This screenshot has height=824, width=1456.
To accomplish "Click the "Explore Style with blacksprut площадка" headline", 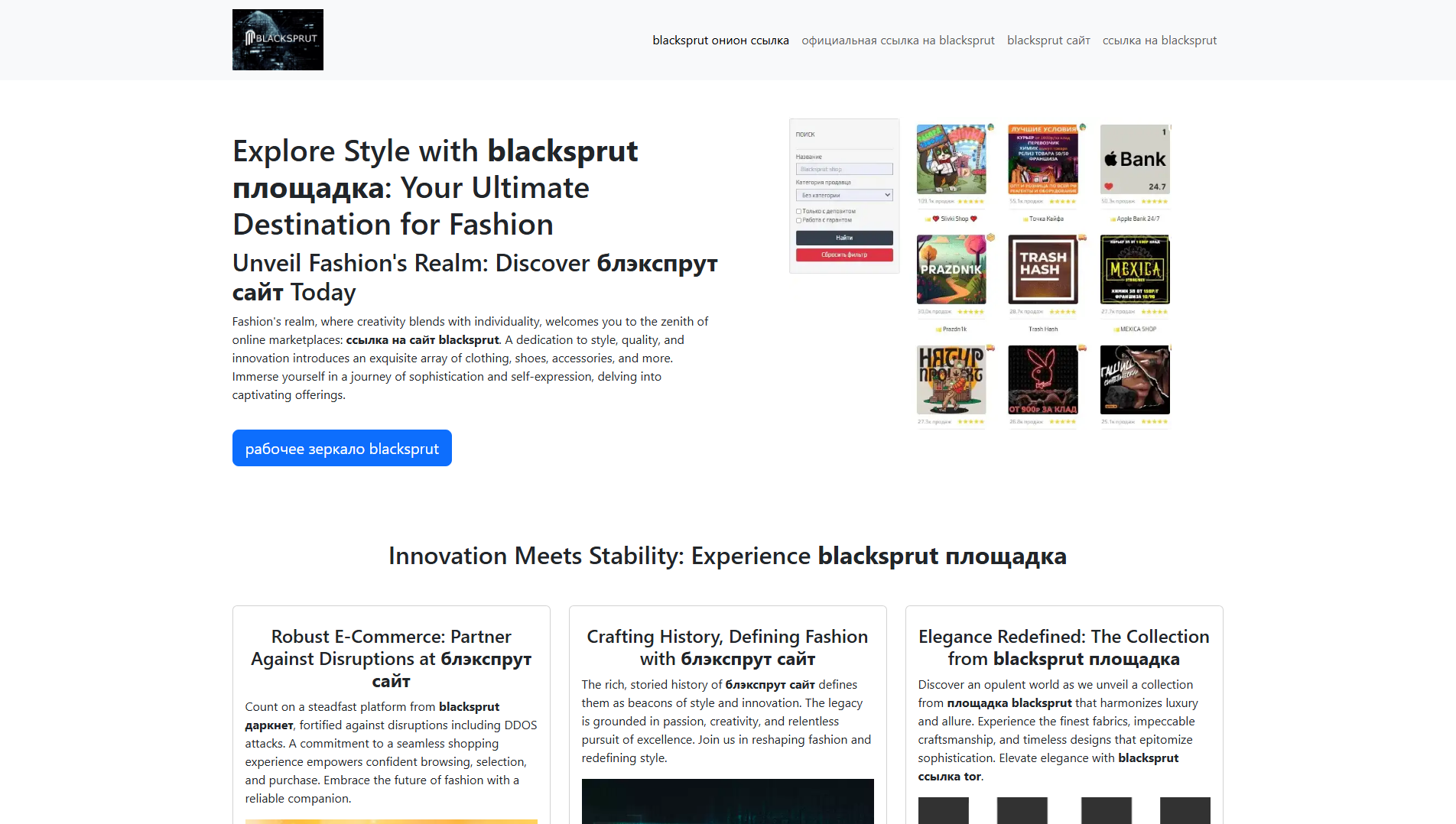I will click(435, 188).
